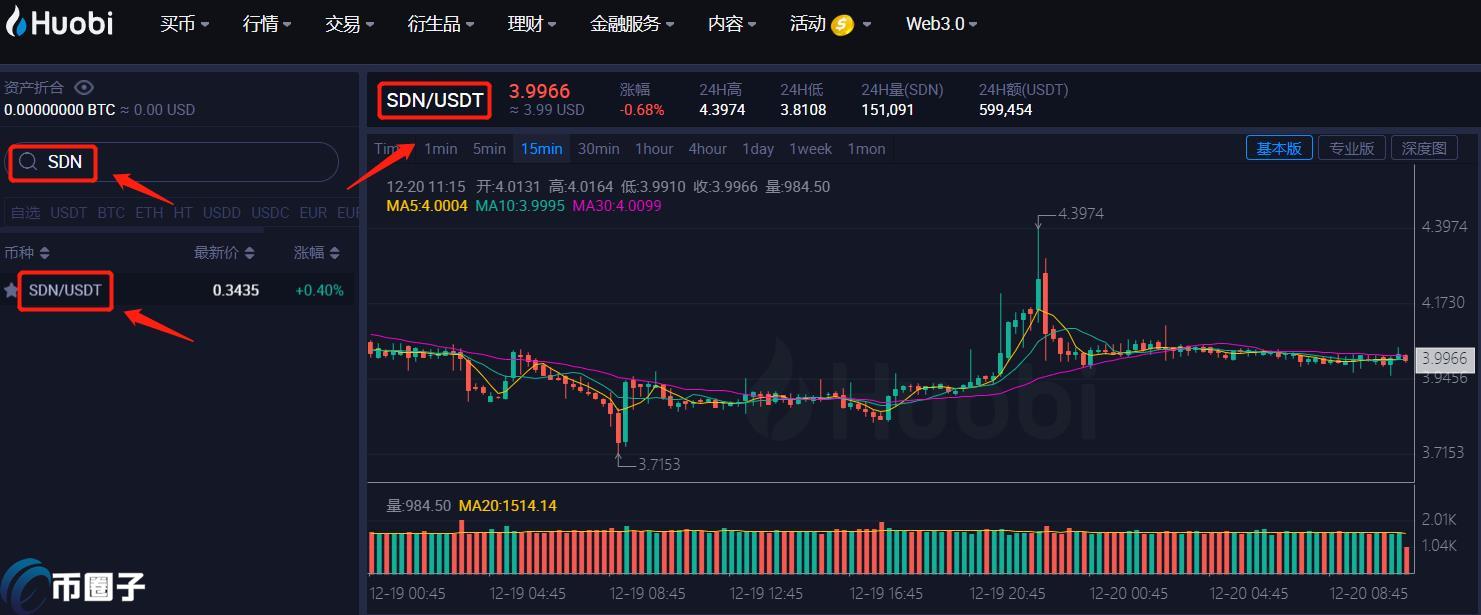Toggle asset balance visibility eye icon
Screen dimensions: 1481x615
pyautogui.click(x=84, y=88)
